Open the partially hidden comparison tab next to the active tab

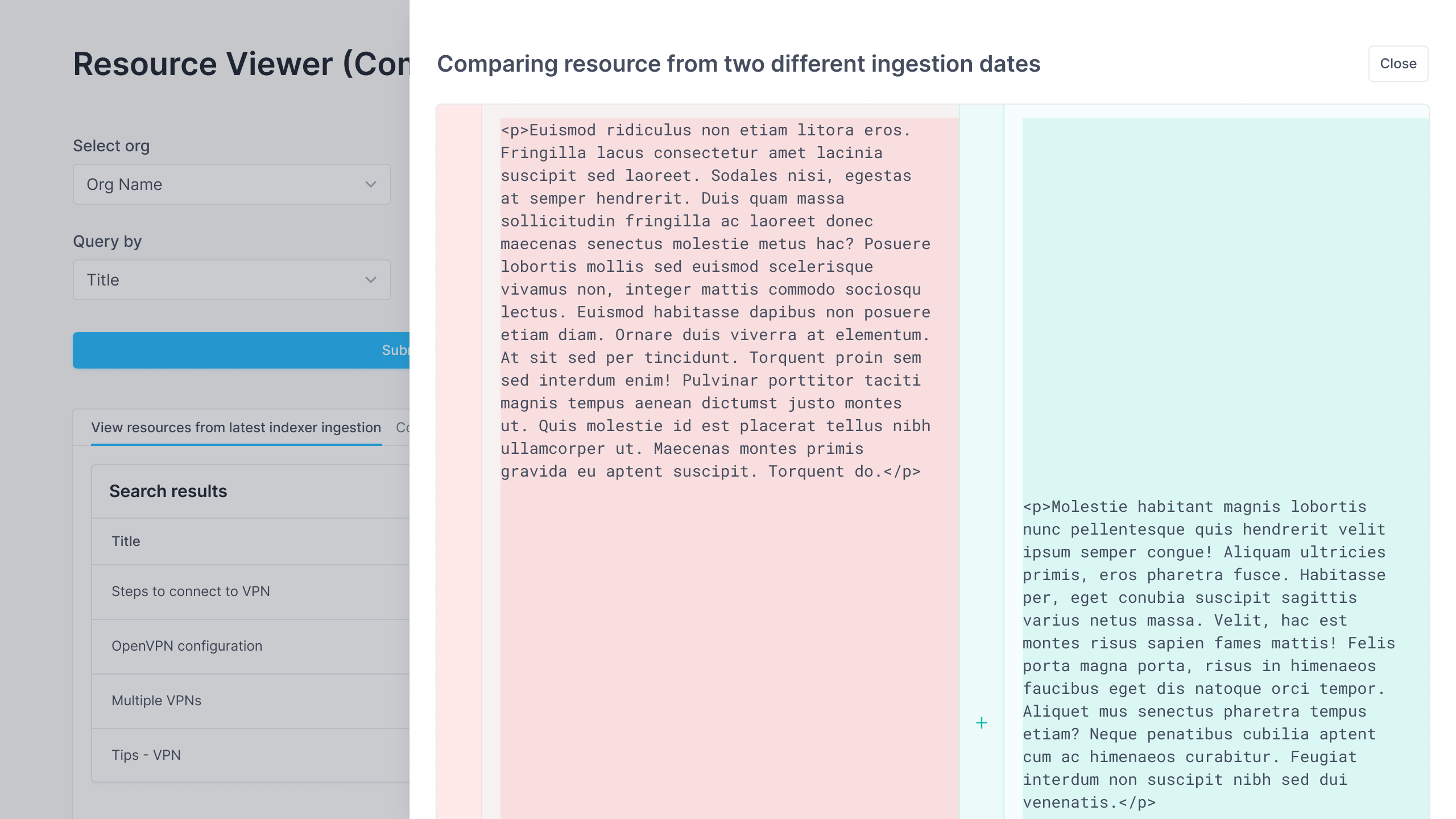tap(403, 427)
